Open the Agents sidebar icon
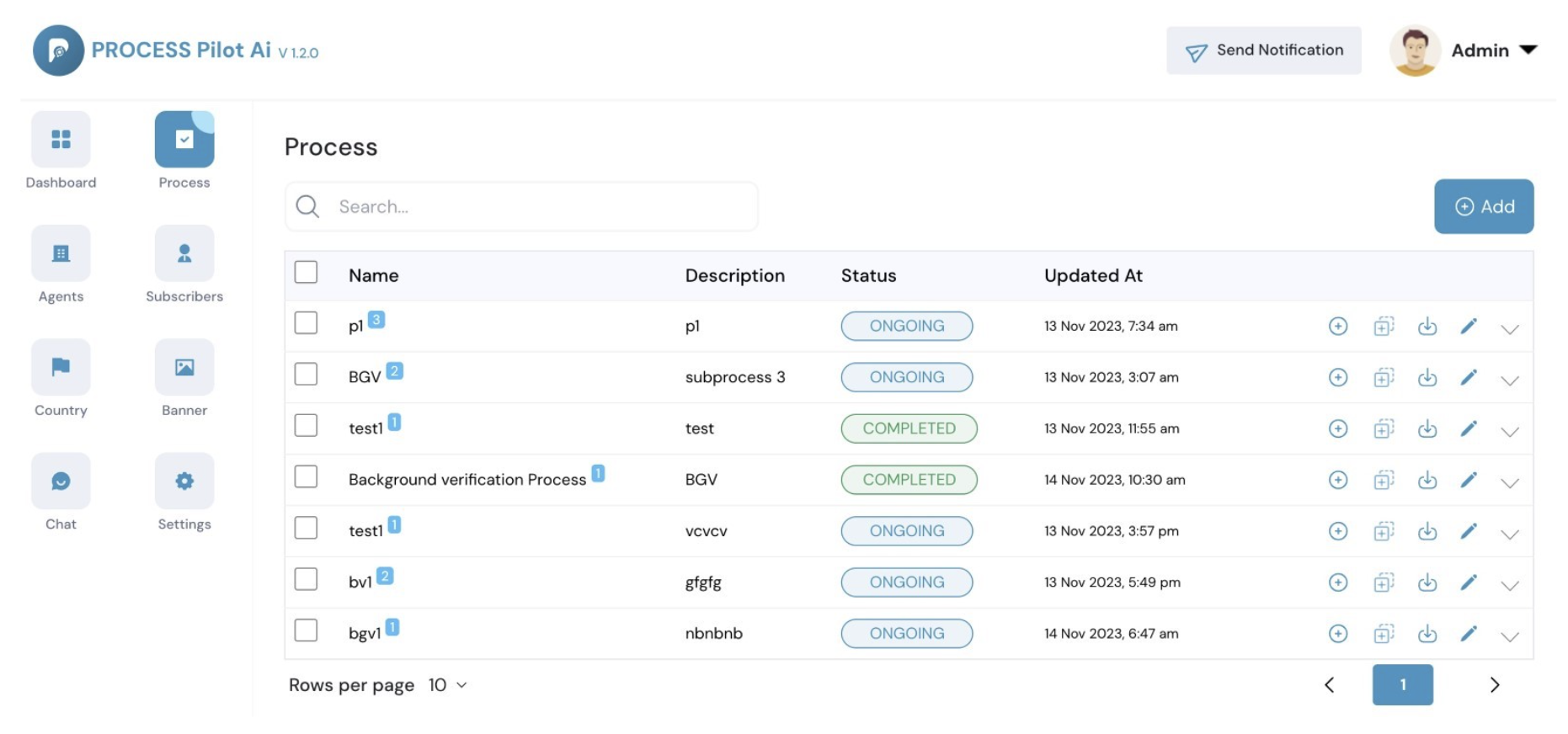 click(x=61, y=253)
